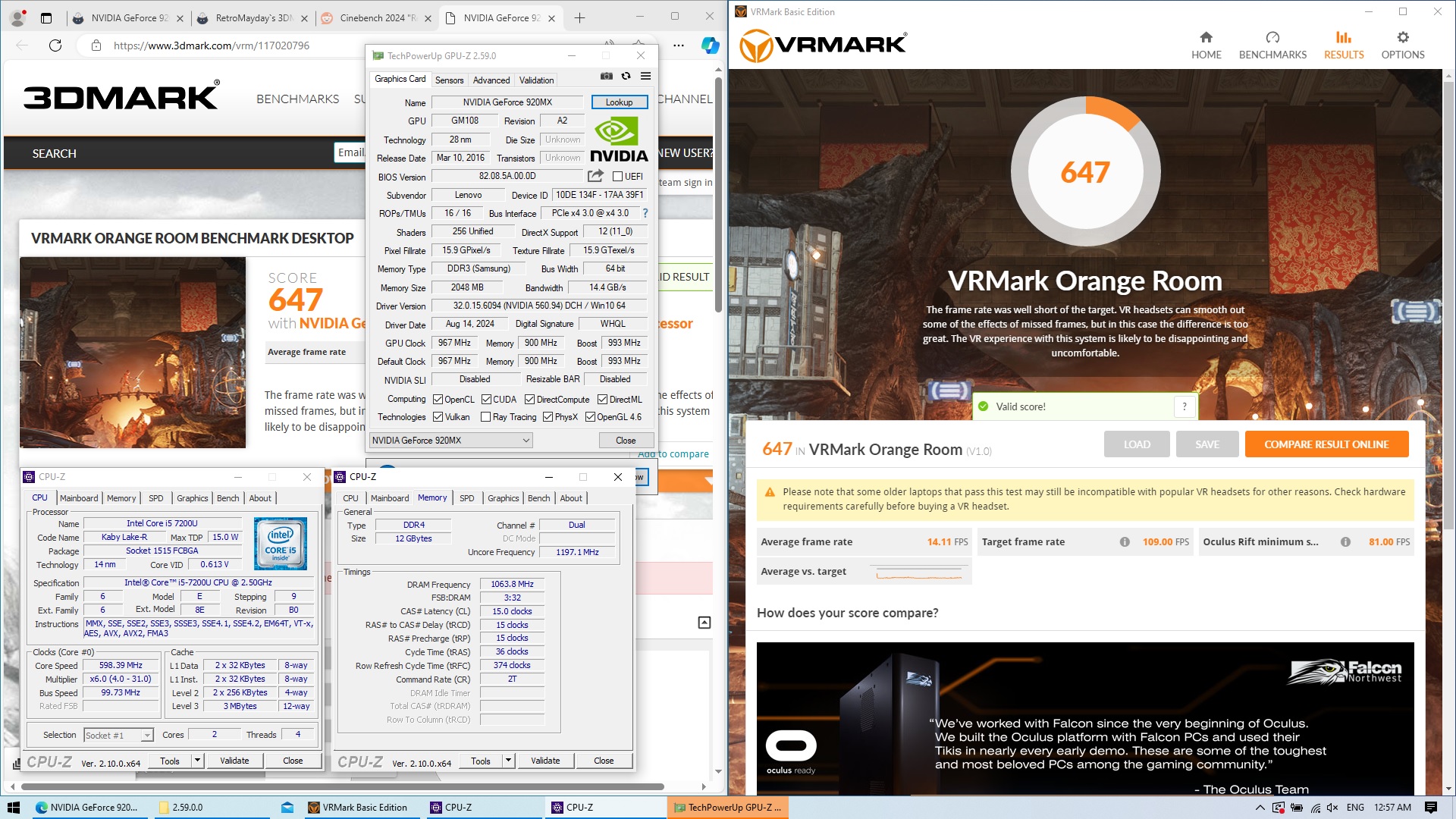Open Graphics tab in right CPU-Z window
The width and height of the screenshot is (1456, 819).
pyautogui.click(x=503, y=498)
